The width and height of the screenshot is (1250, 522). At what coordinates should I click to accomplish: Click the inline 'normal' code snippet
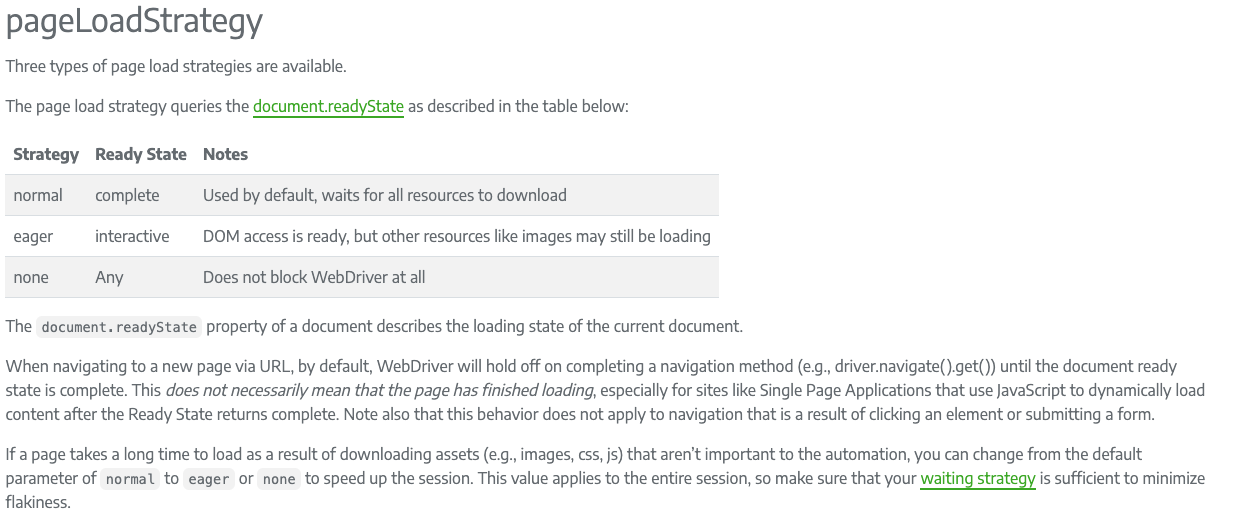tap(130, 479)
